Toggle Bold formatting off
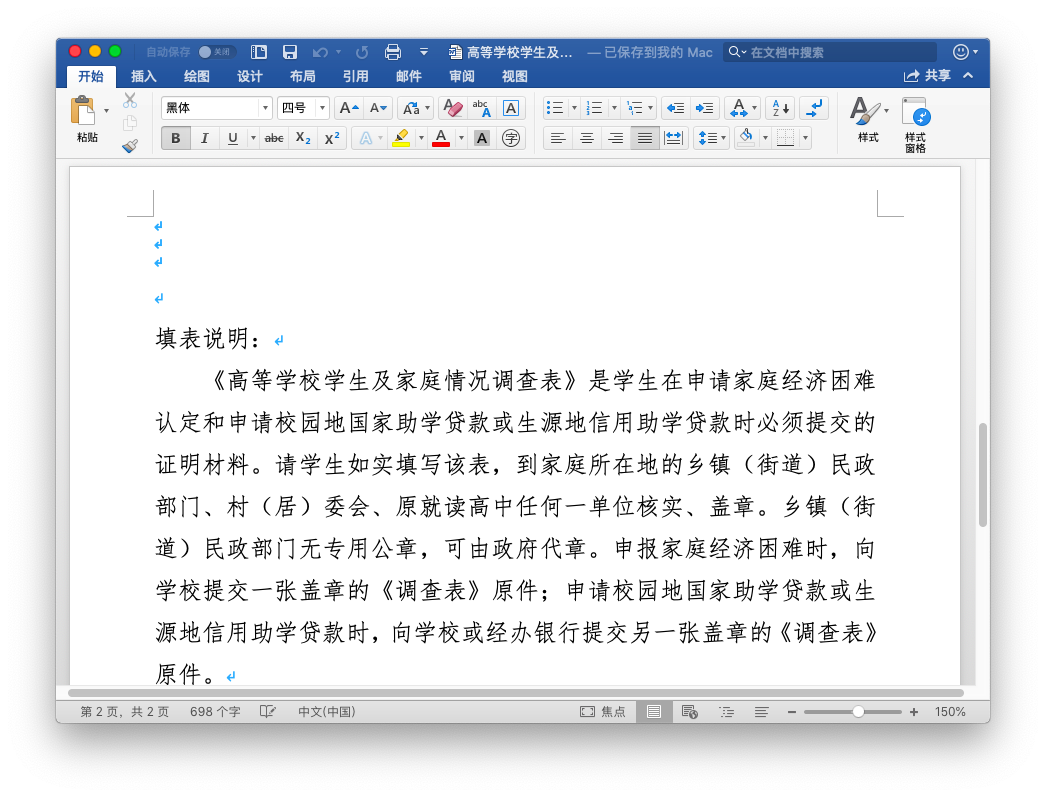Screen dimensions: 1046x797 click(176, 138)
